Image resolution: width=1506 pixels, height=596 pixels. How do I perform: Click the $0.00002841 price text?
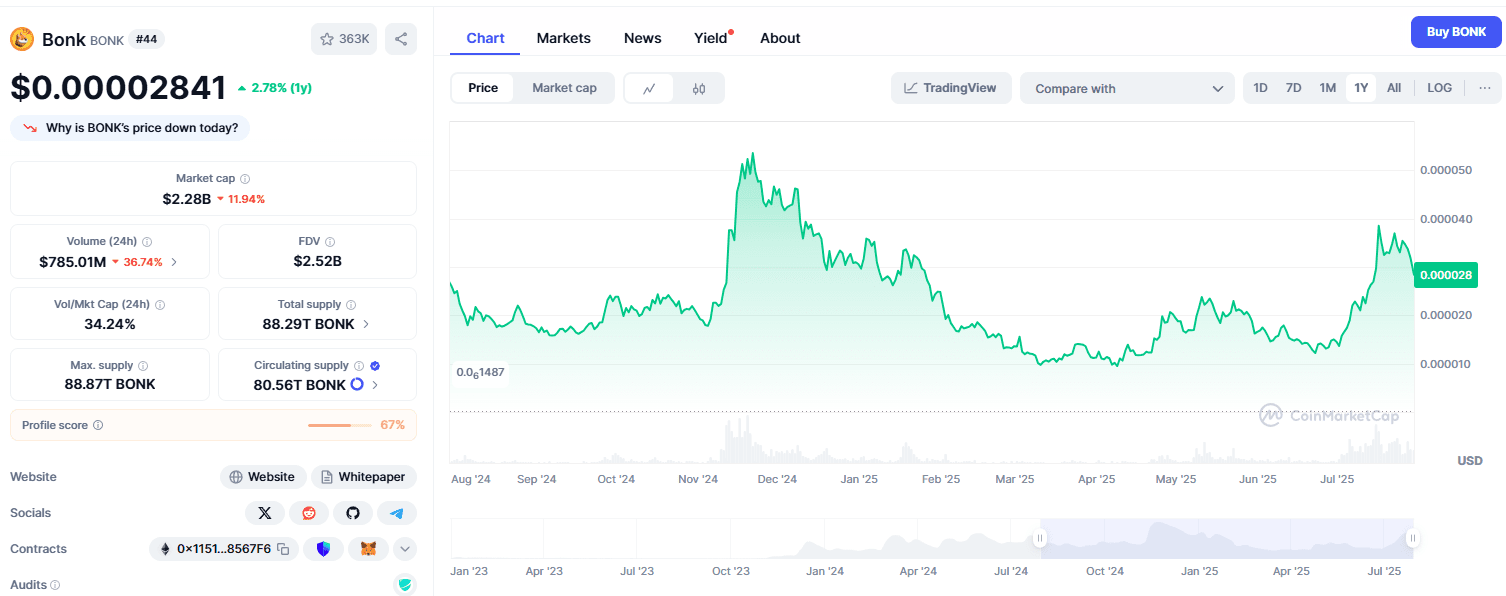coord(118,88)
